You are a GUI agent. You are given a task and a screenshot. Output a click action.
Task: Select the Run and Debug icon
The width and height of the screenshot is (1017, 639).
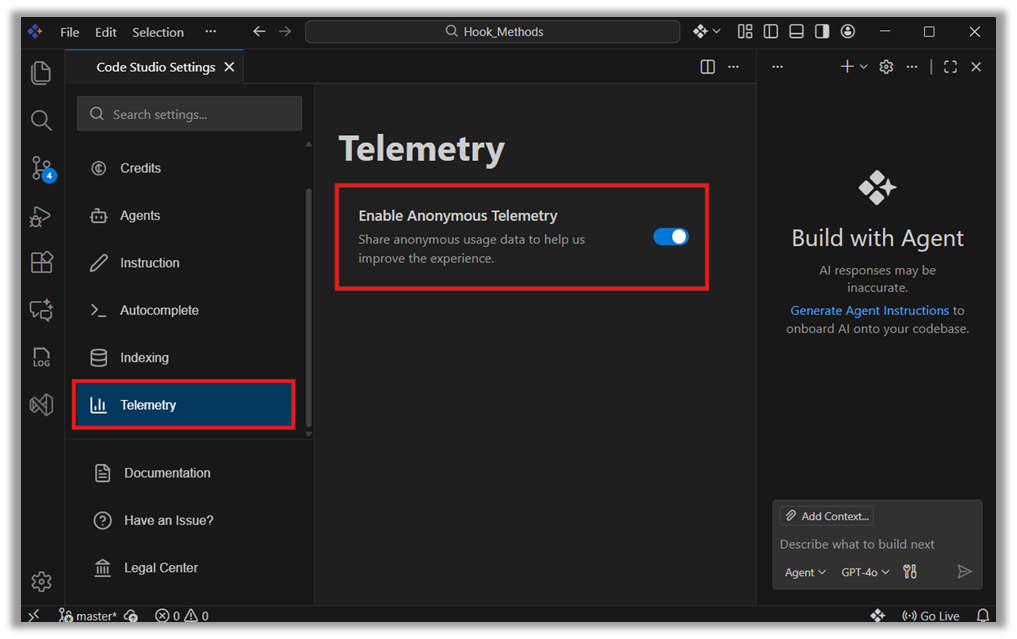41,214
